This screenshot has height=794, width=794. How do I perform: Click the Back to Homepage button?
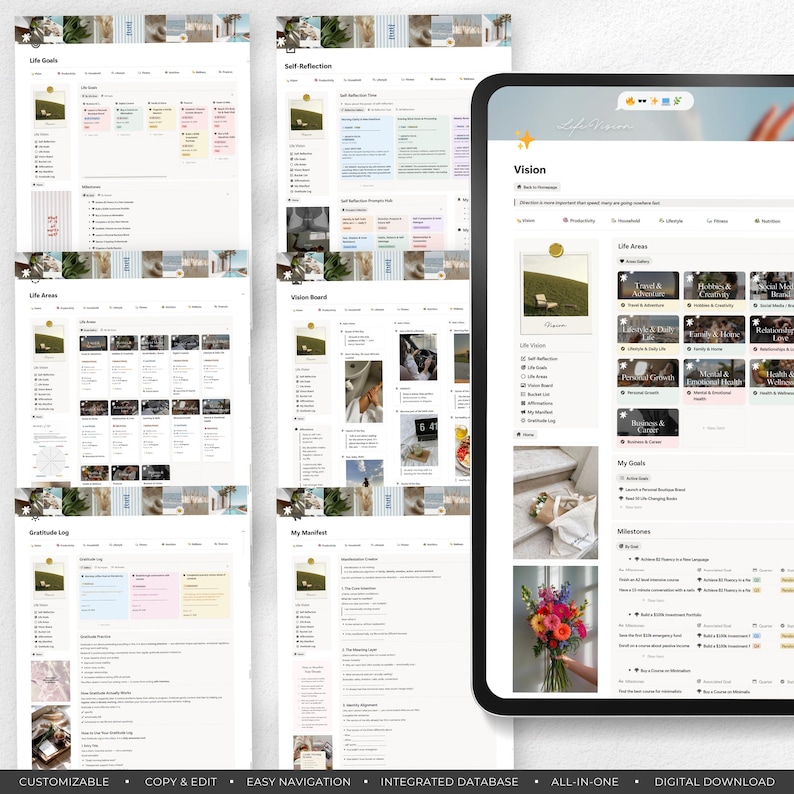pos(537,187)
